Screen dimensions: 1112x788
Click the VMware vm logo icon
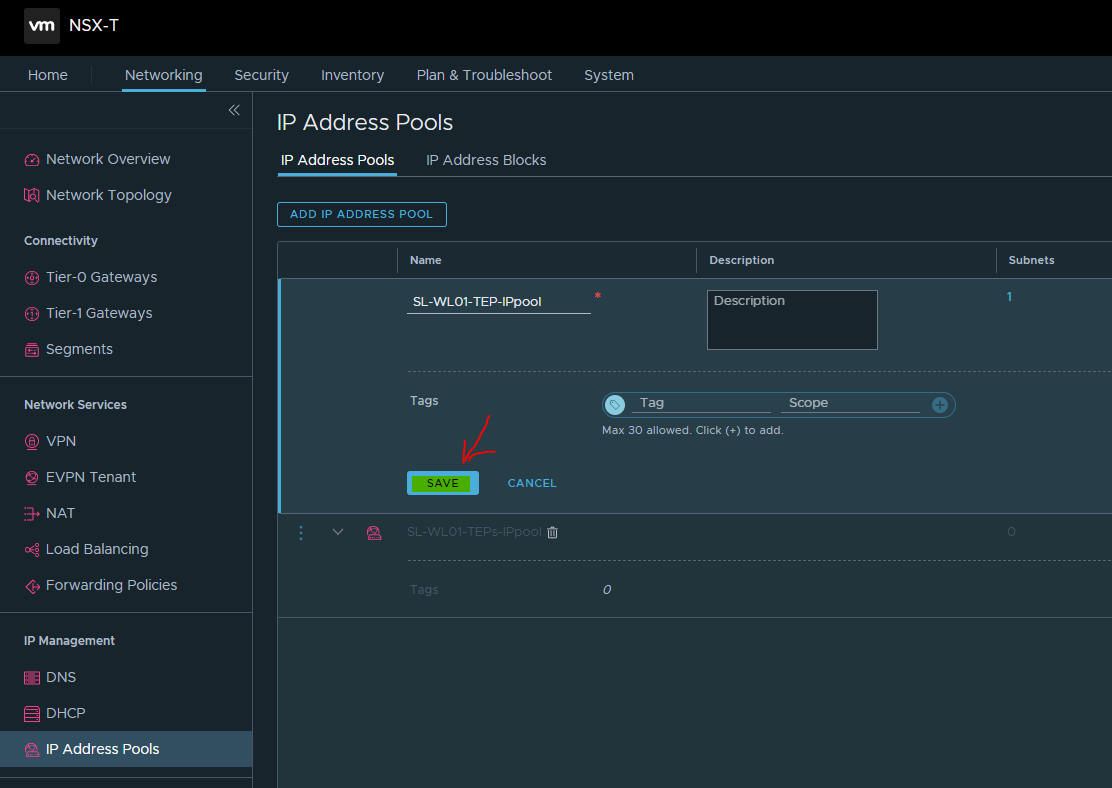point(42,26)
